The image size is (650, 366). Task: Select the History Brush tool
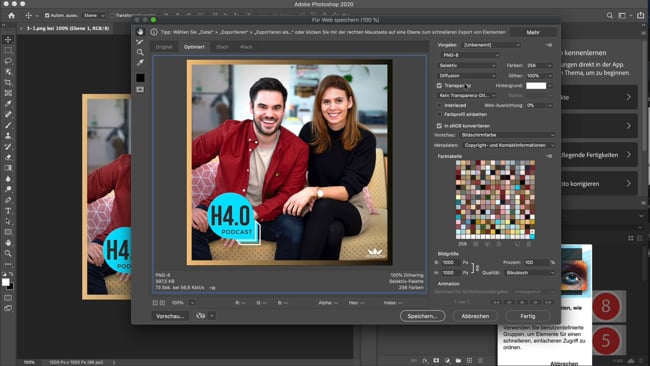[x=8, y=147]
